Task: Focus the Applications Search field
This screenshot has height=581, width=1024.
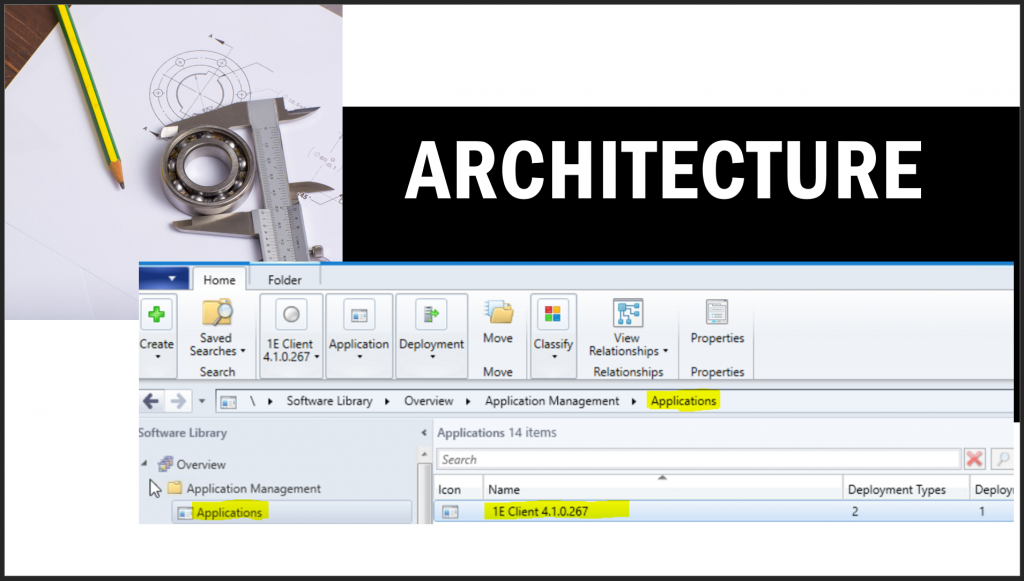Action: tap(699, 459)
